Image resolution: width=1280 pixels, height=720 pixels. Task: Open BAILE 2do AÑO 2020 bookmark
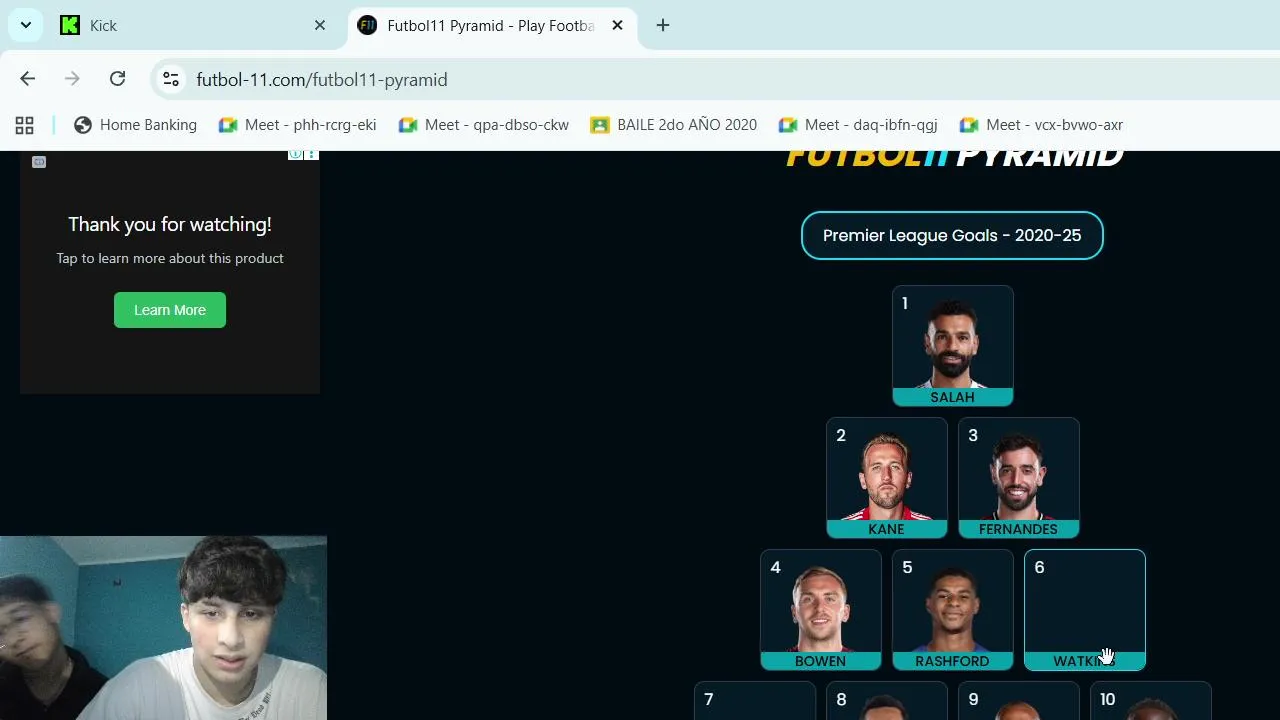pyautogui.click(x=674, y=125)
